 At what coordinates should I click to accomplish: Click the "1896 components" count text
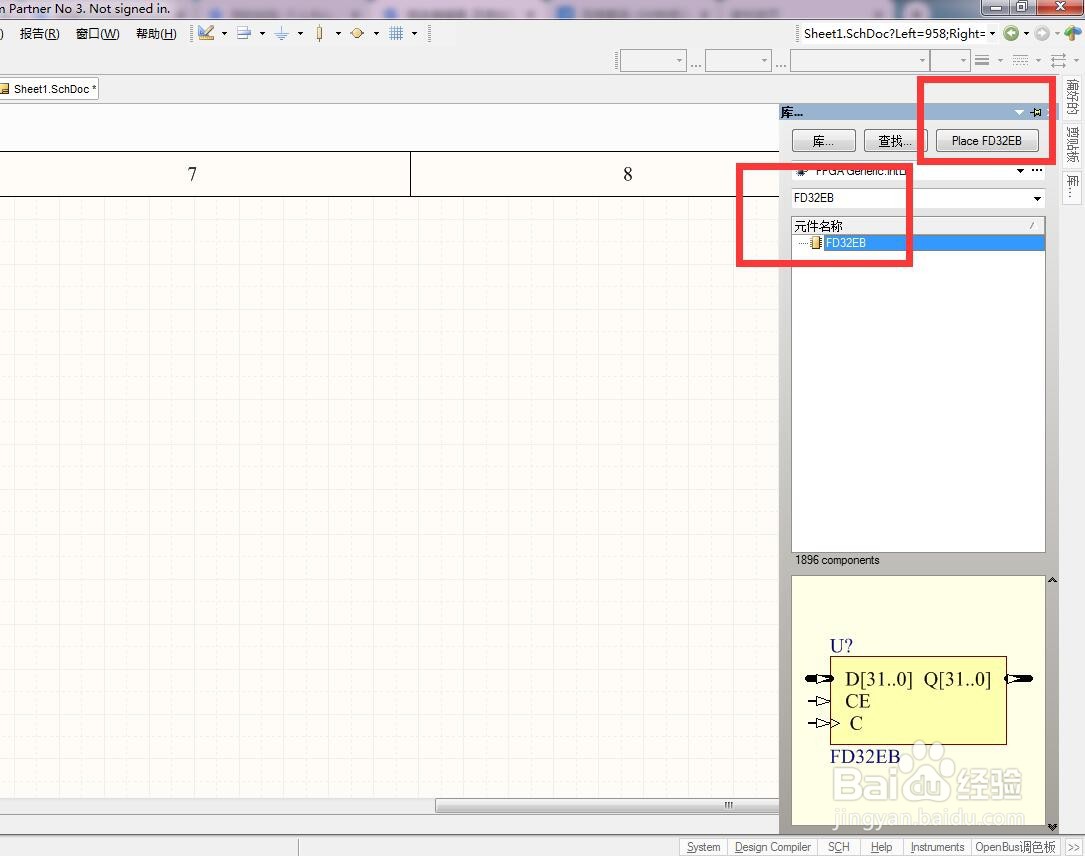(837, 560)
